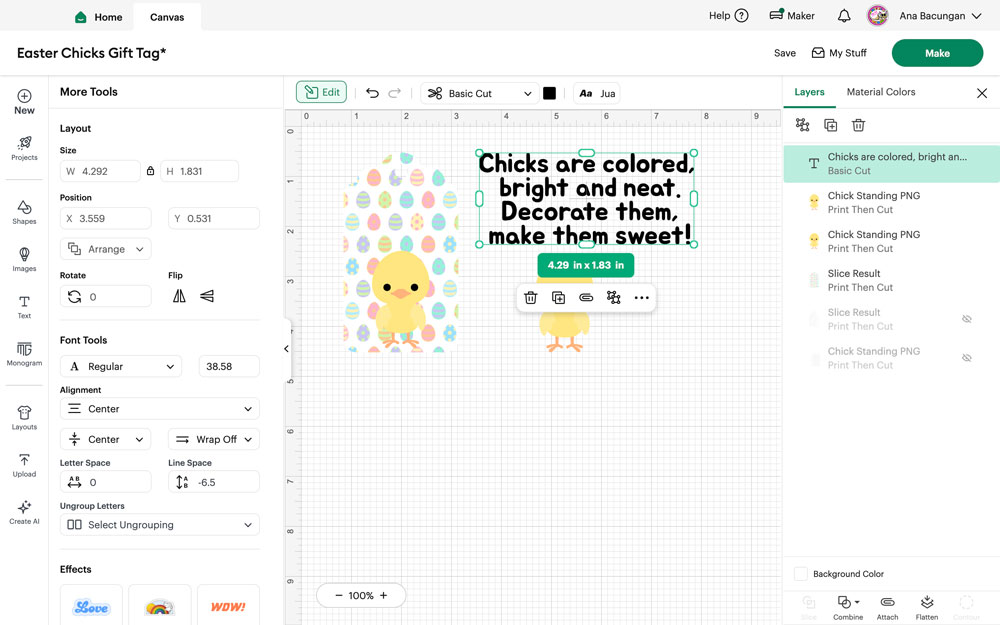The height and width of the screenshot is (625, 1000).
Task: Close the Layers panel
Action: (x=982, y=93)
